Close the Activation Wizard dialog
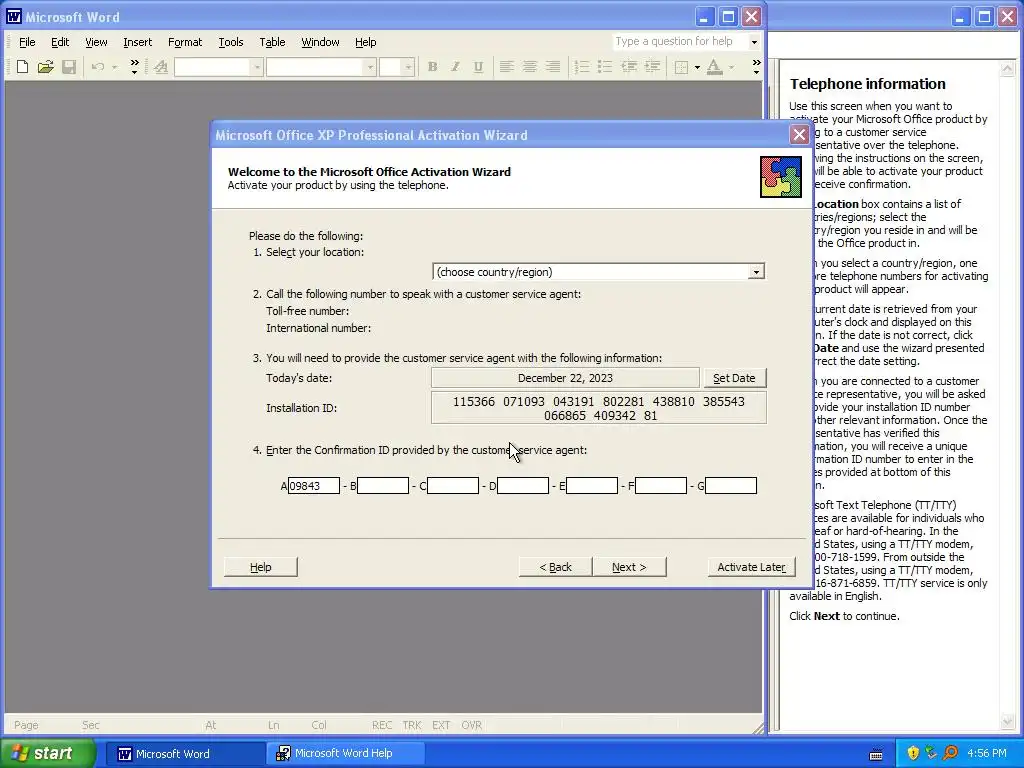The width and height of the screenshot is (1024, 768). (799, 135)
